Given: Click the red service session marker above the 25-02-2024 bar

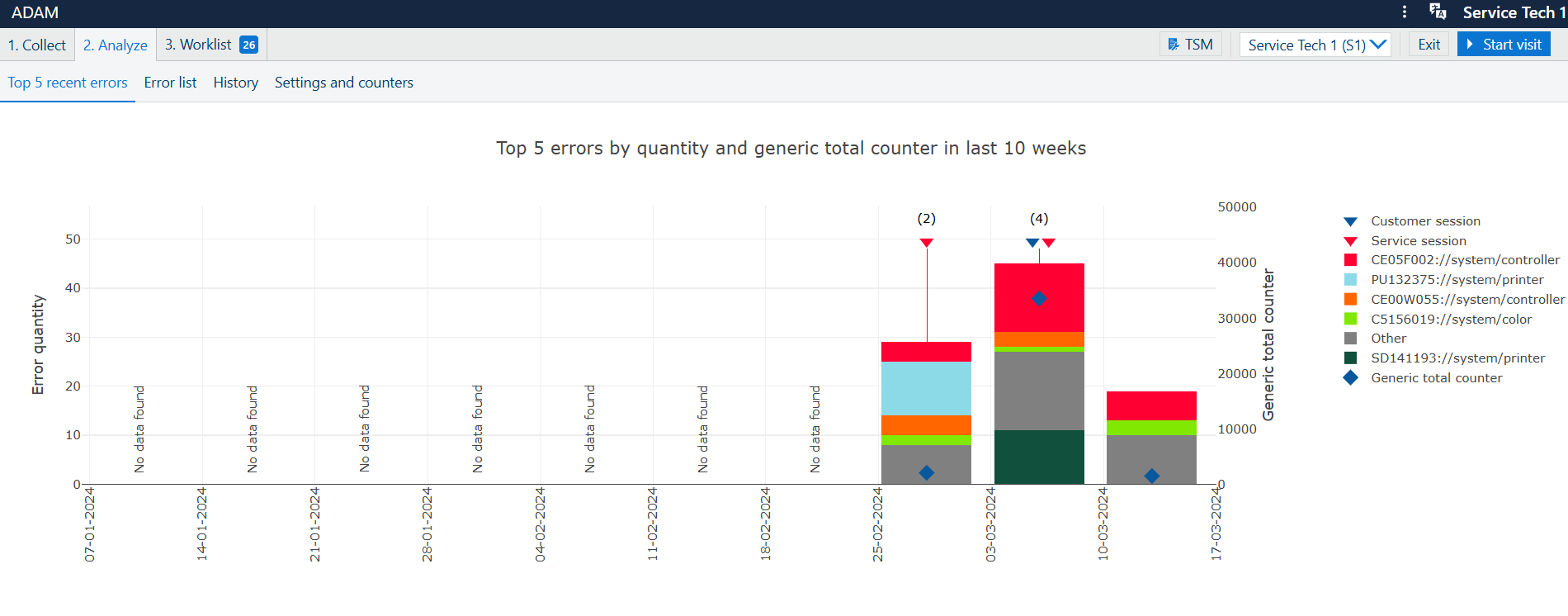Looking at the screenshot, I should coord(927,243).
